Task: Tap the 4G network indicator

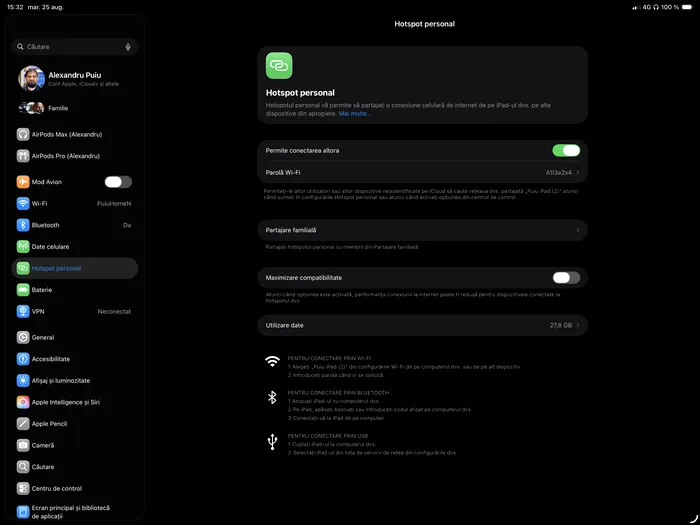Action: pos(647,7)
